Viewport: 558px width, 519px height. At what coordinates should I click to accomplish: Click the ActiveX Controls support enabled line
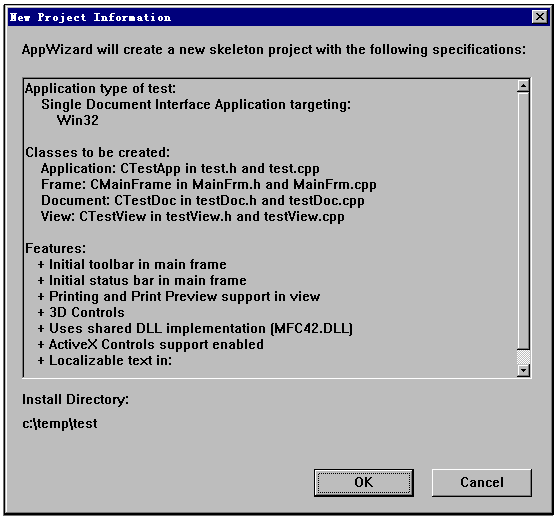point(151,345)
